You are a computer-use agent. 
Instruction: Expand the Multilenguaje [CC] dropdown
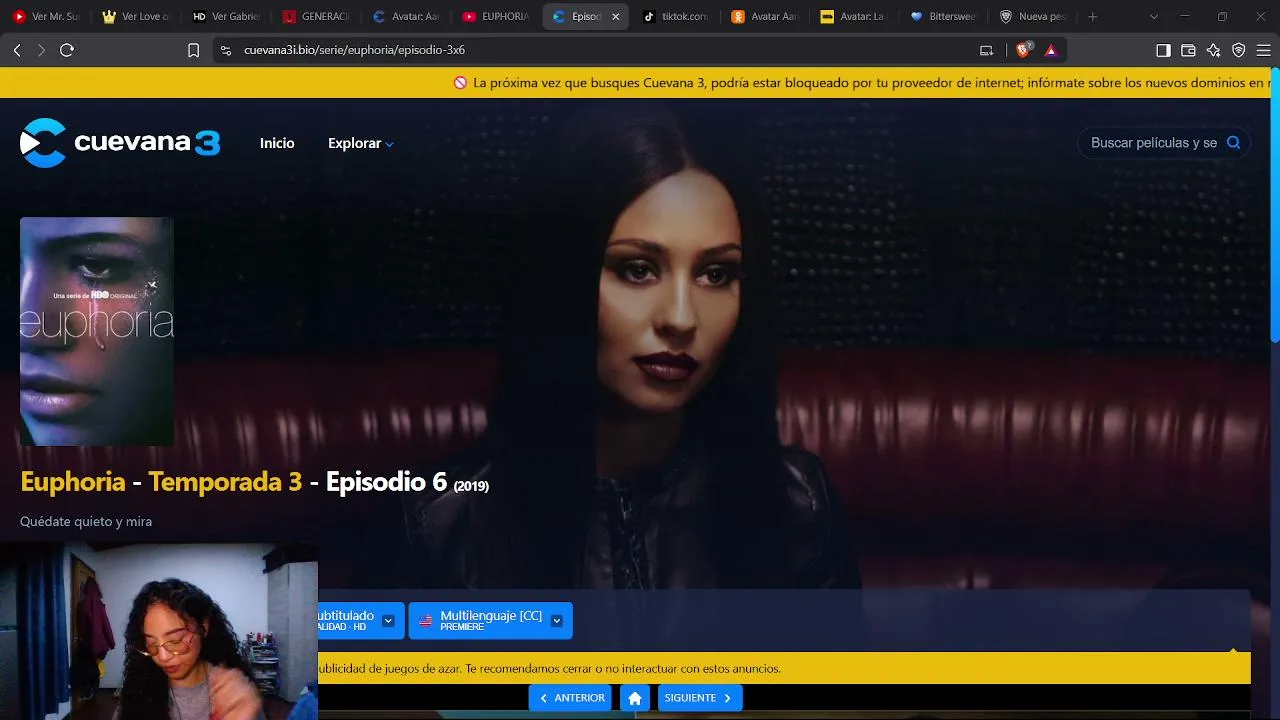click(556, 621)
